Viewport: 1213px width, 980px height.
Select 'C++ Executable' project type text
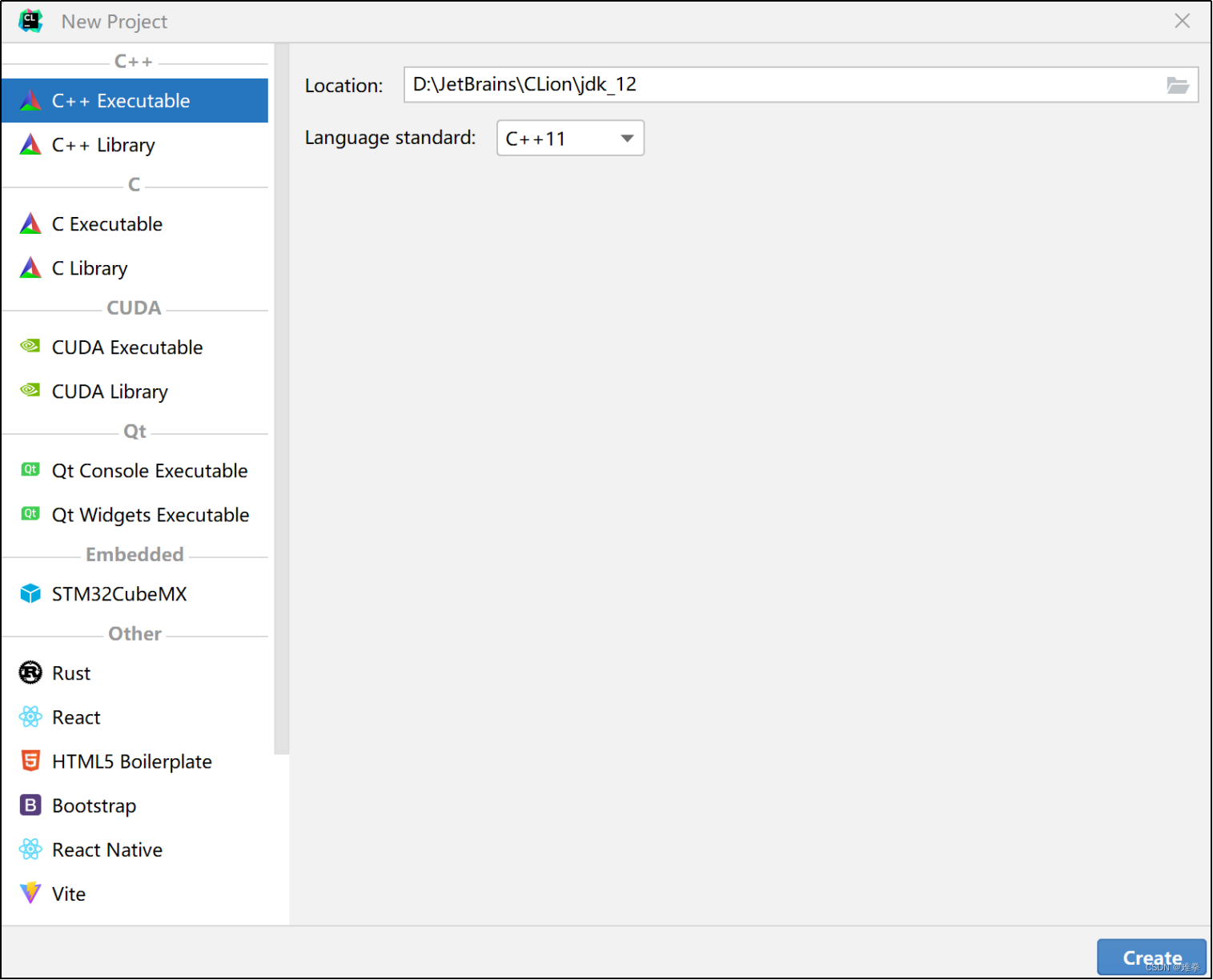pos(121,101)
